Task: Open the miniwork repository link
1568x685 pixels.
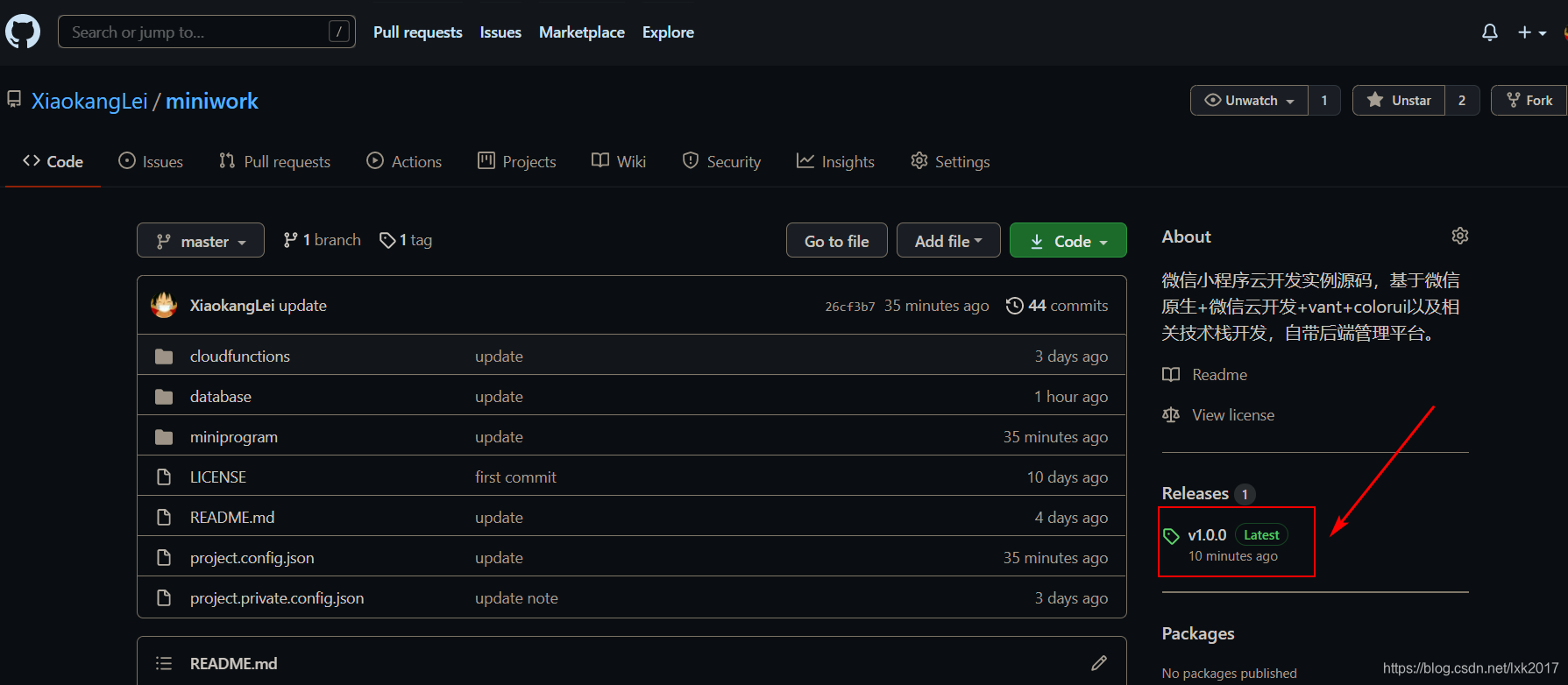Action: (x=212, y=101)
